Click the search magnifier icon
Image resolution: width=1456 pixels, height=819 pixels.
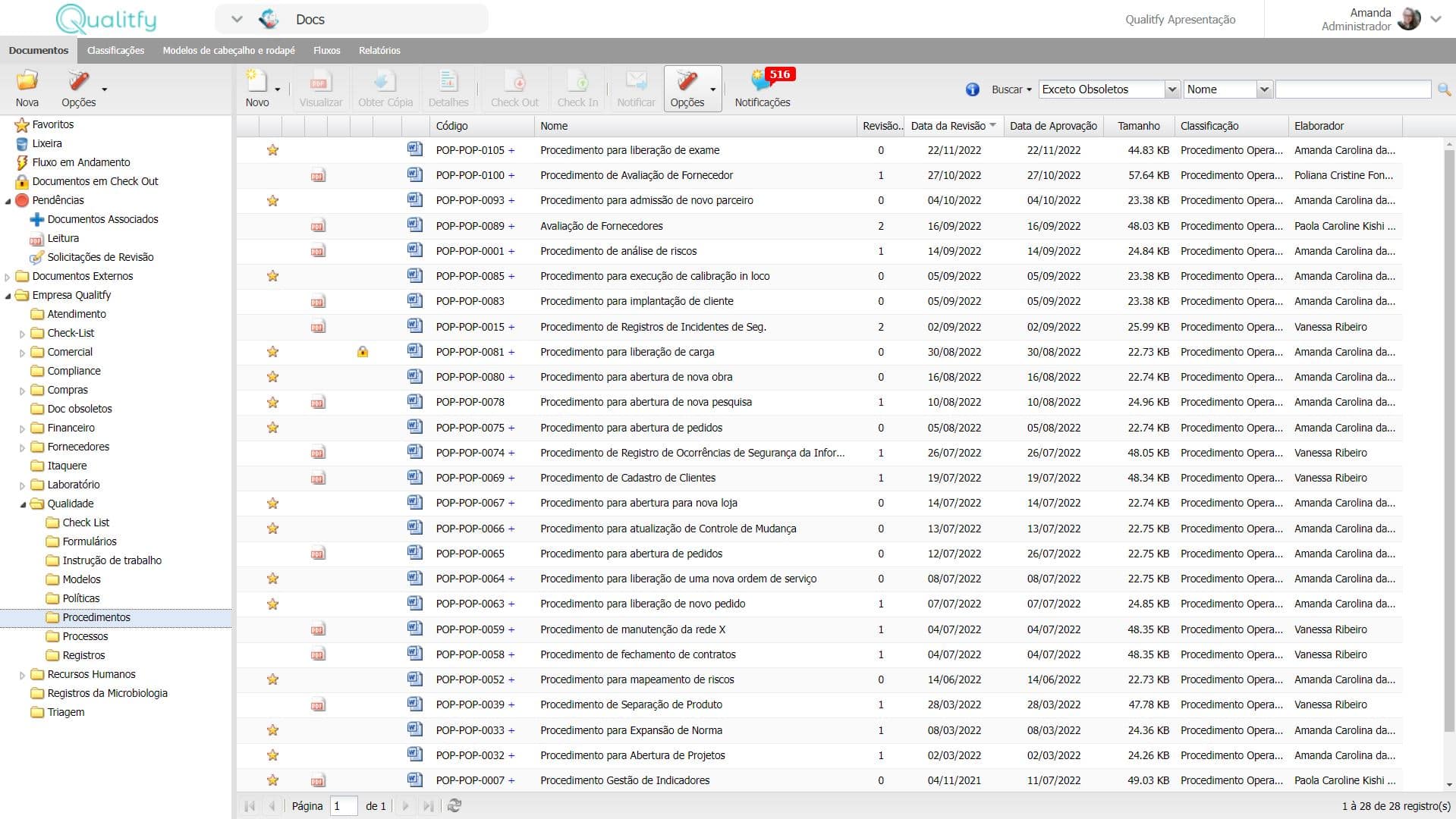[x=1444, y=89]
